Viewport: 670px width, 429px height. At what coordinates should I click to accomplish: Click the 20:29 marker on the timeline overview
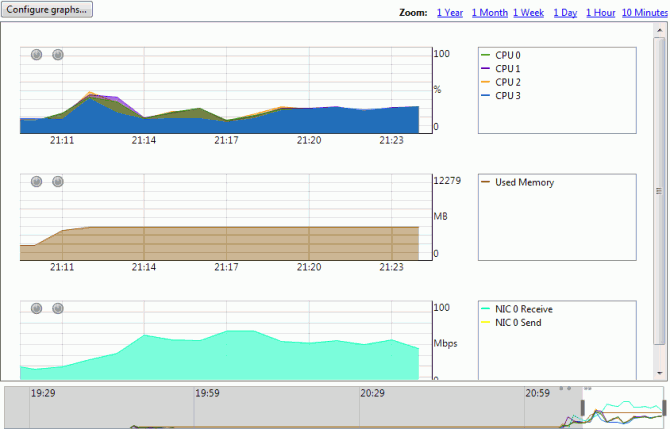point(372,393)
